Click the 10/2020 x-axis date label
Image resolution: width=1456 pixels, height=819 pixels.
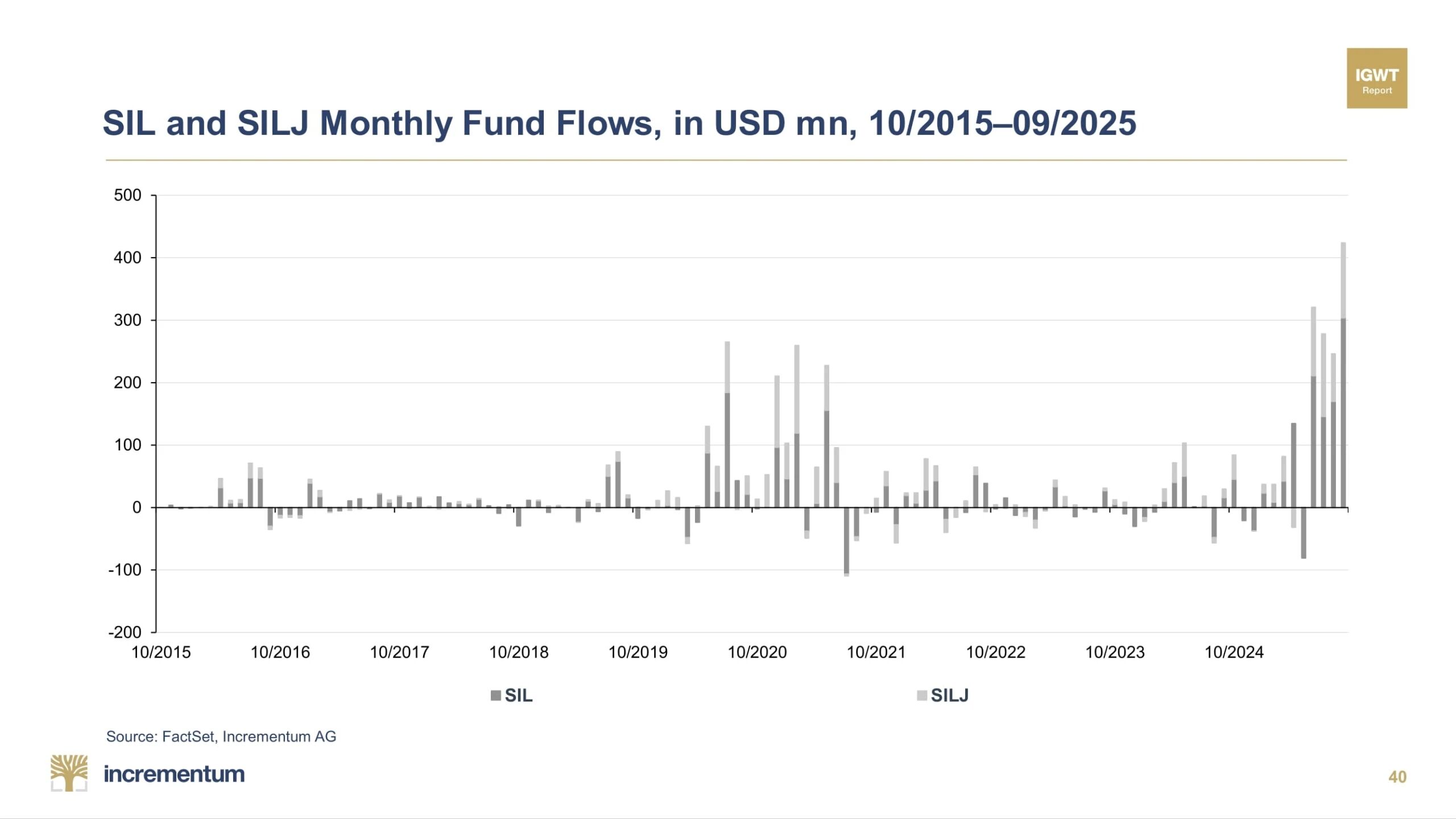[757, 652]
